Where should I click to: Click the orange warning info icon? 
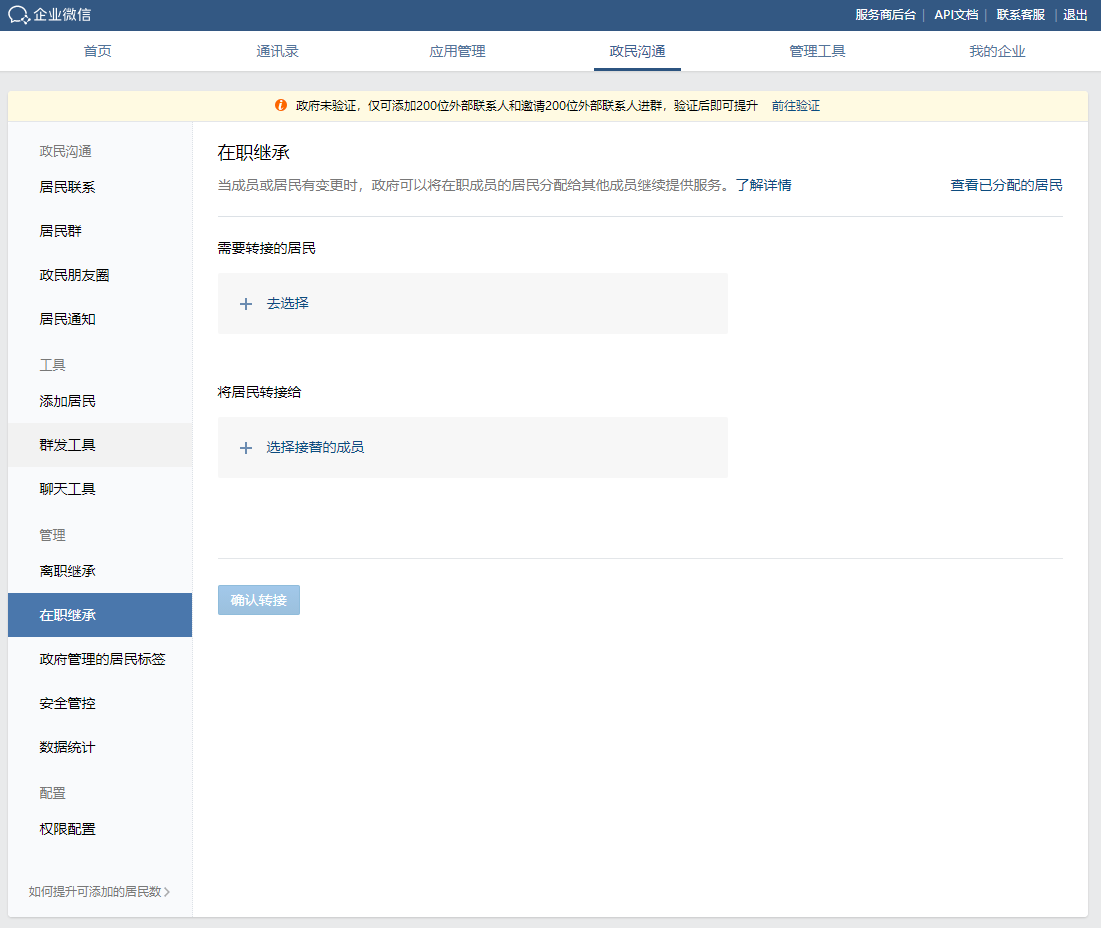tap(281, 105)
